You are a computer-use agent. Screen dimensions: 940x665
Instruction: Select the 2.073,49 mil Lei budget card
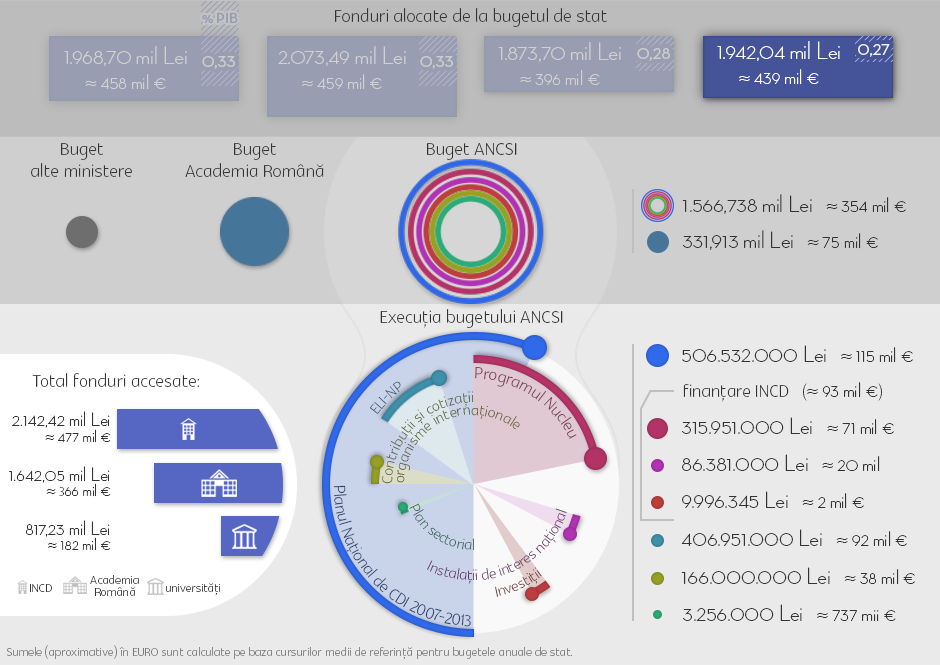(x=362, y=76)
